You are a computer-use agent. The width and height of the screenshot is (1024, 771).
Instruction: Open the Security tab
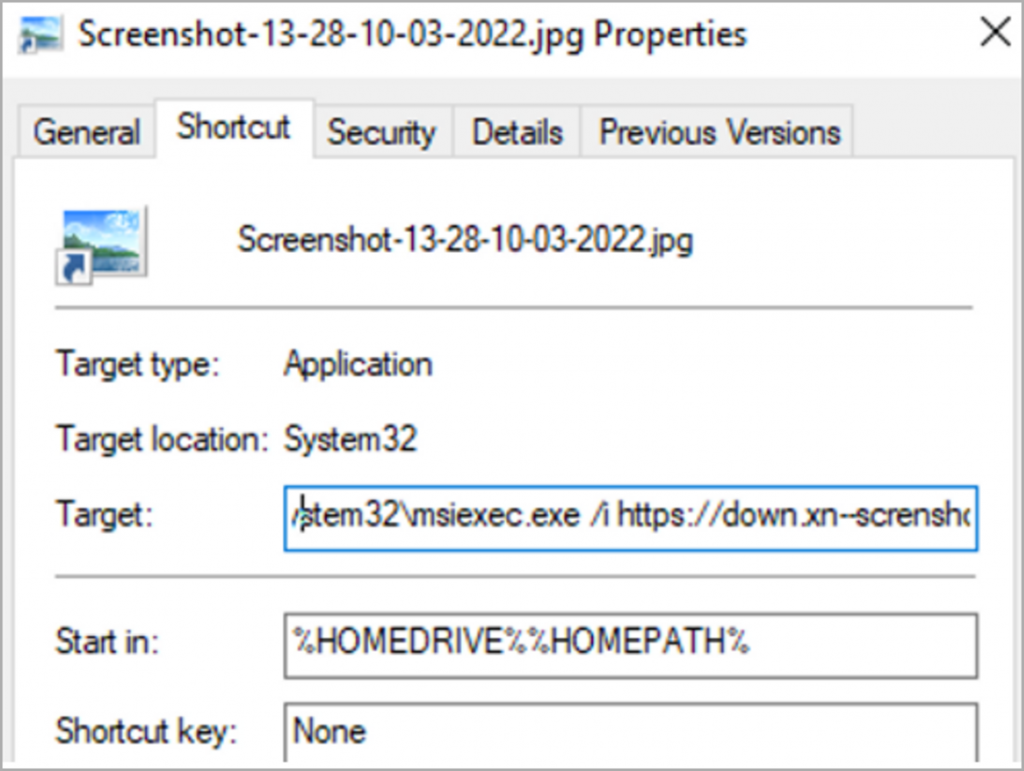[381, 132]
